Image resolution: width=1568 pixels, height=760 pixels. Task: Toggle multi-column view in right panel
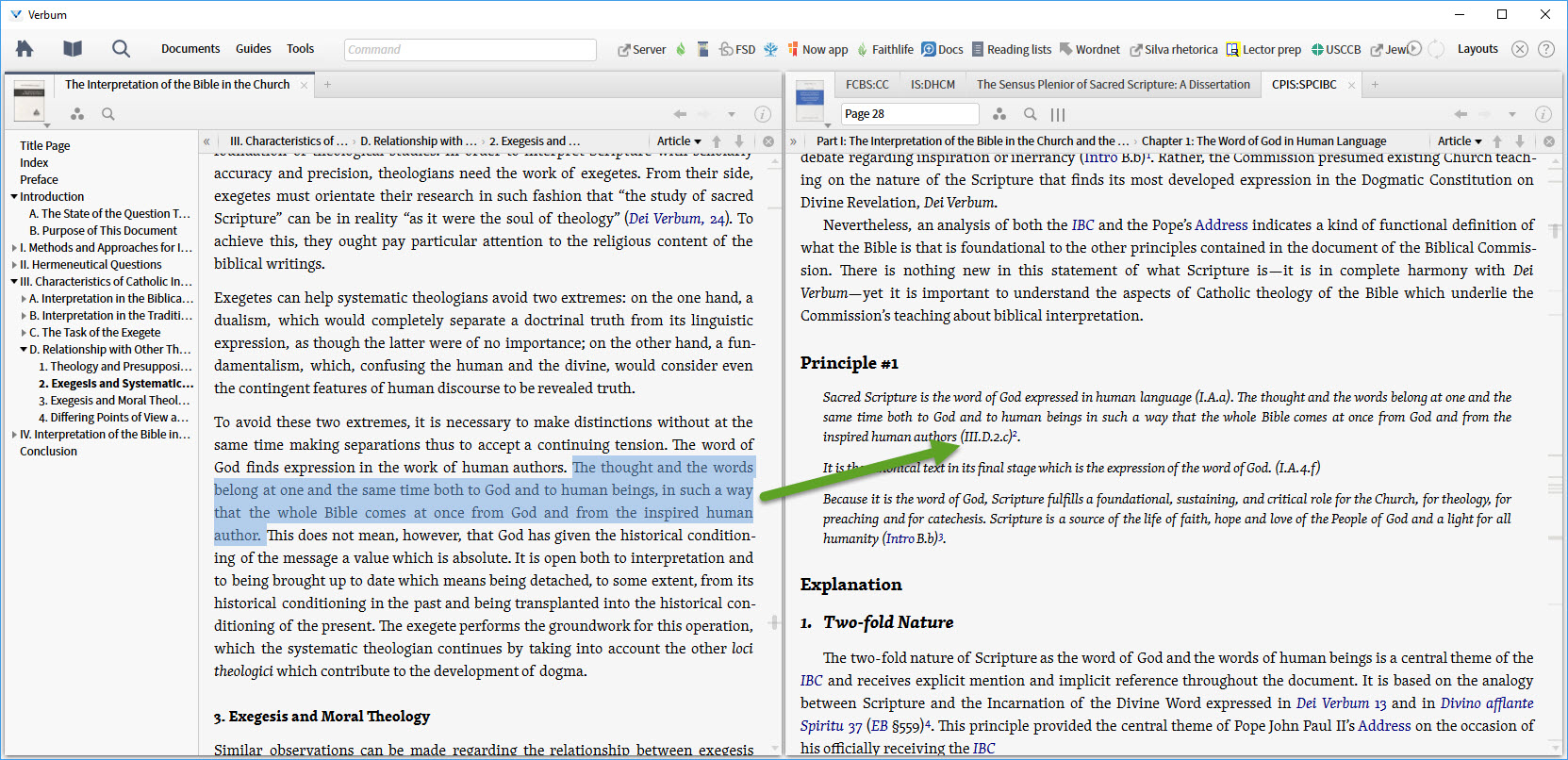1058,114
